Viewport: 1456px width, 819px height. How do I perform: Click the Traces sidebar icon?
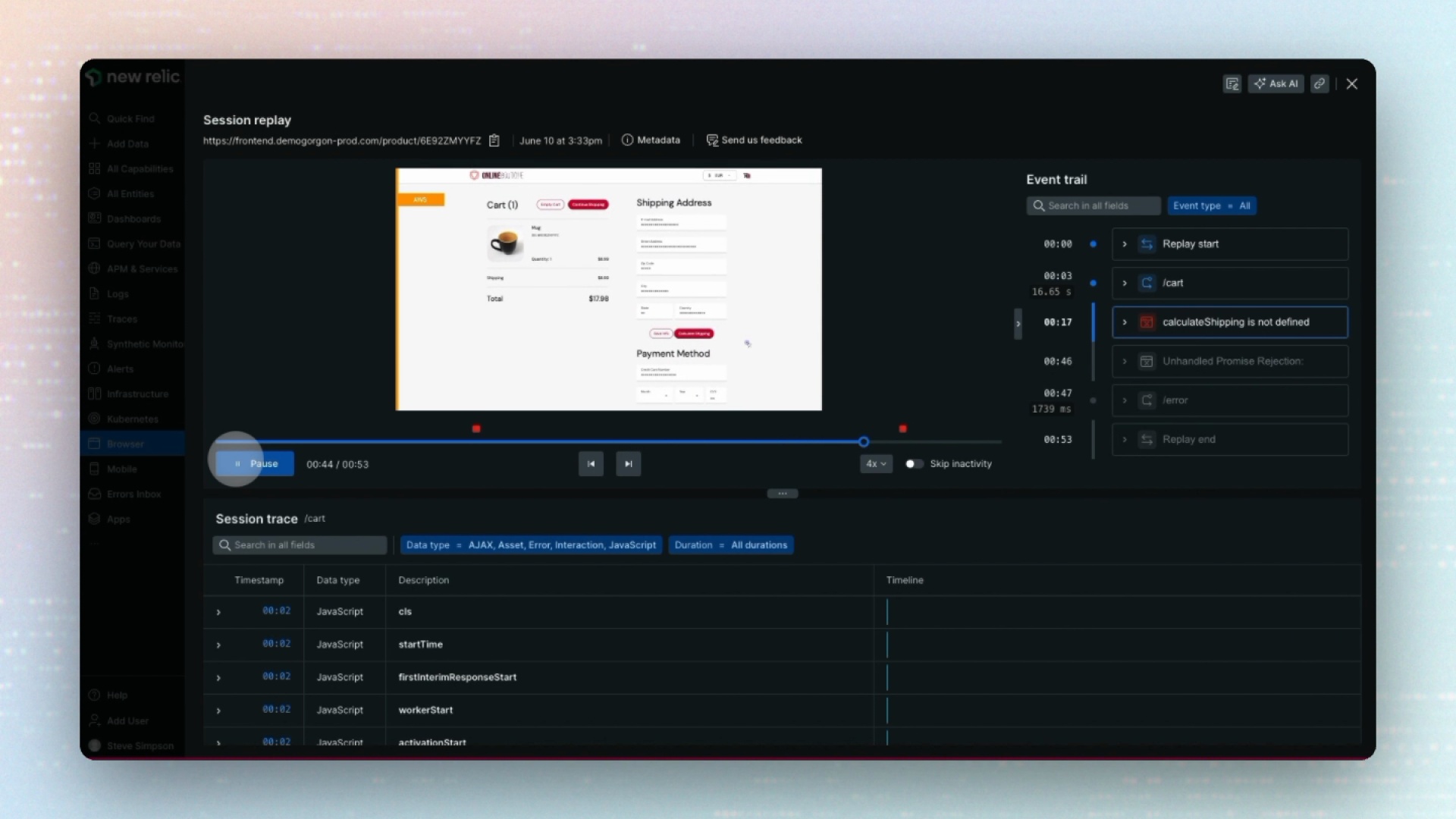tap(94, 319)
